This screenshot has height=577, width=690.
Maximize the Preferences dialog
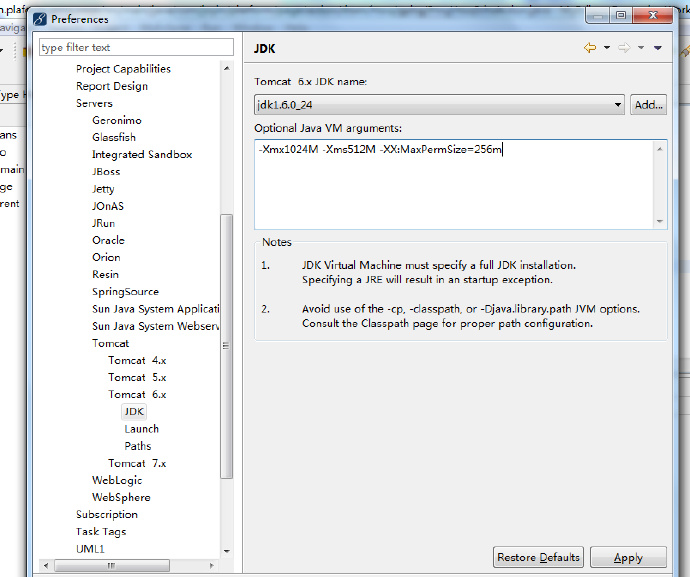coord(621,16)
